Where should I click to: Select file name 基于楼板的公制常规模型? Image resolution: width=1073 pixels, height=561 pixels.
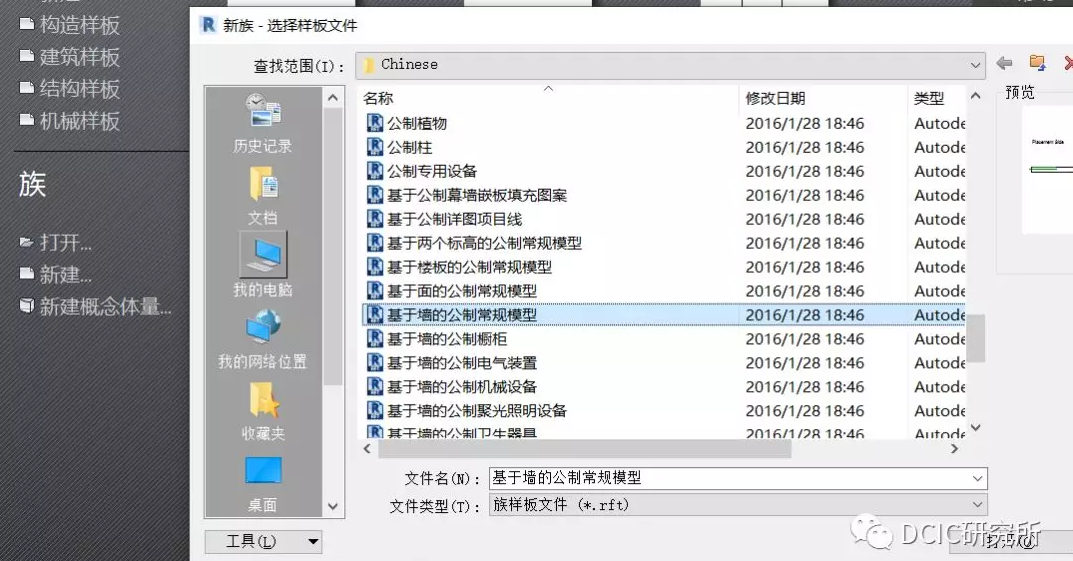tap(469, 267)
